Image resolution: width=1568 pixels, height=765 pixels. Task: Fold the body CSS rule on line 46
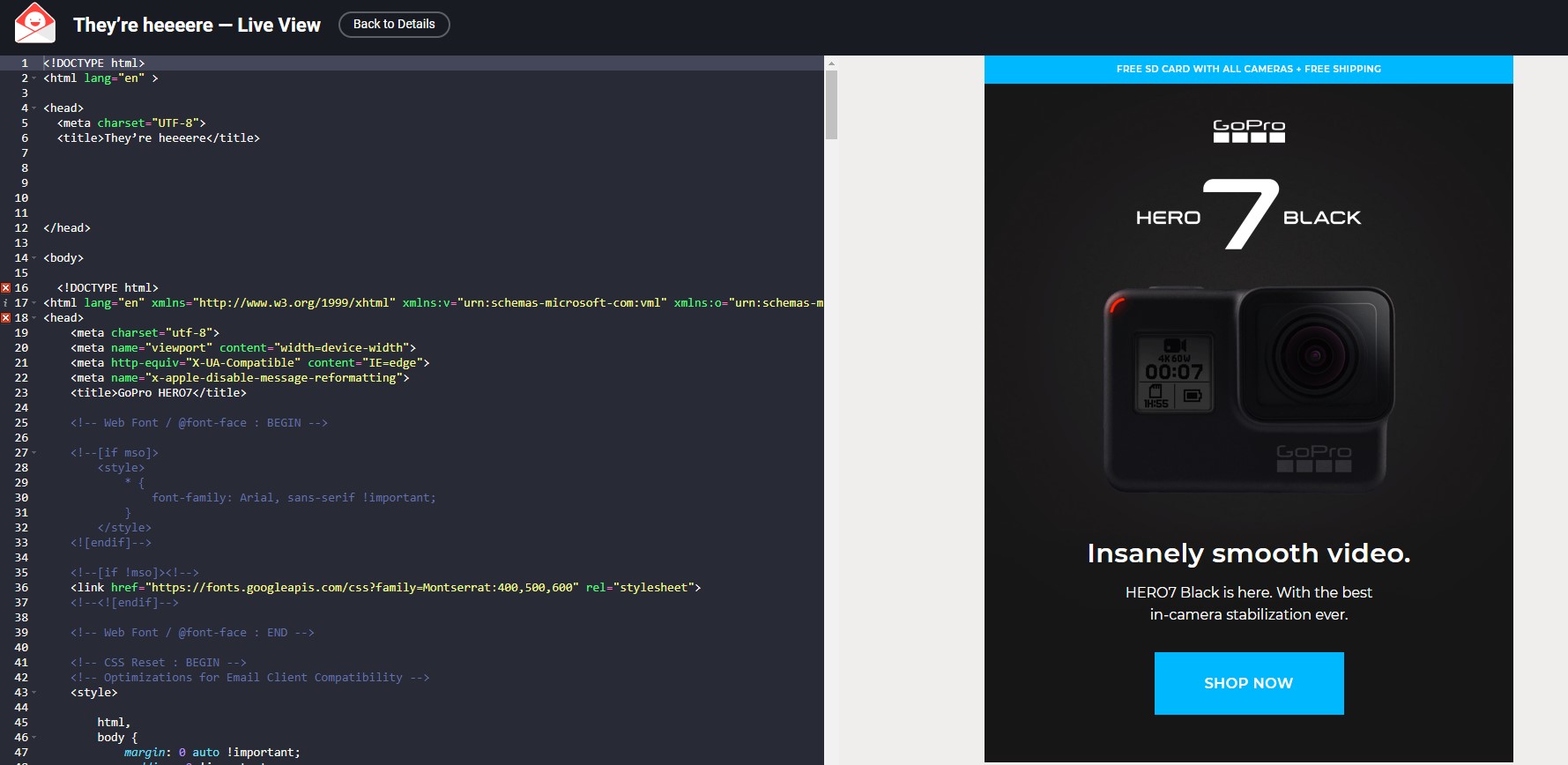pyautogui.click(x=34, y=738)
